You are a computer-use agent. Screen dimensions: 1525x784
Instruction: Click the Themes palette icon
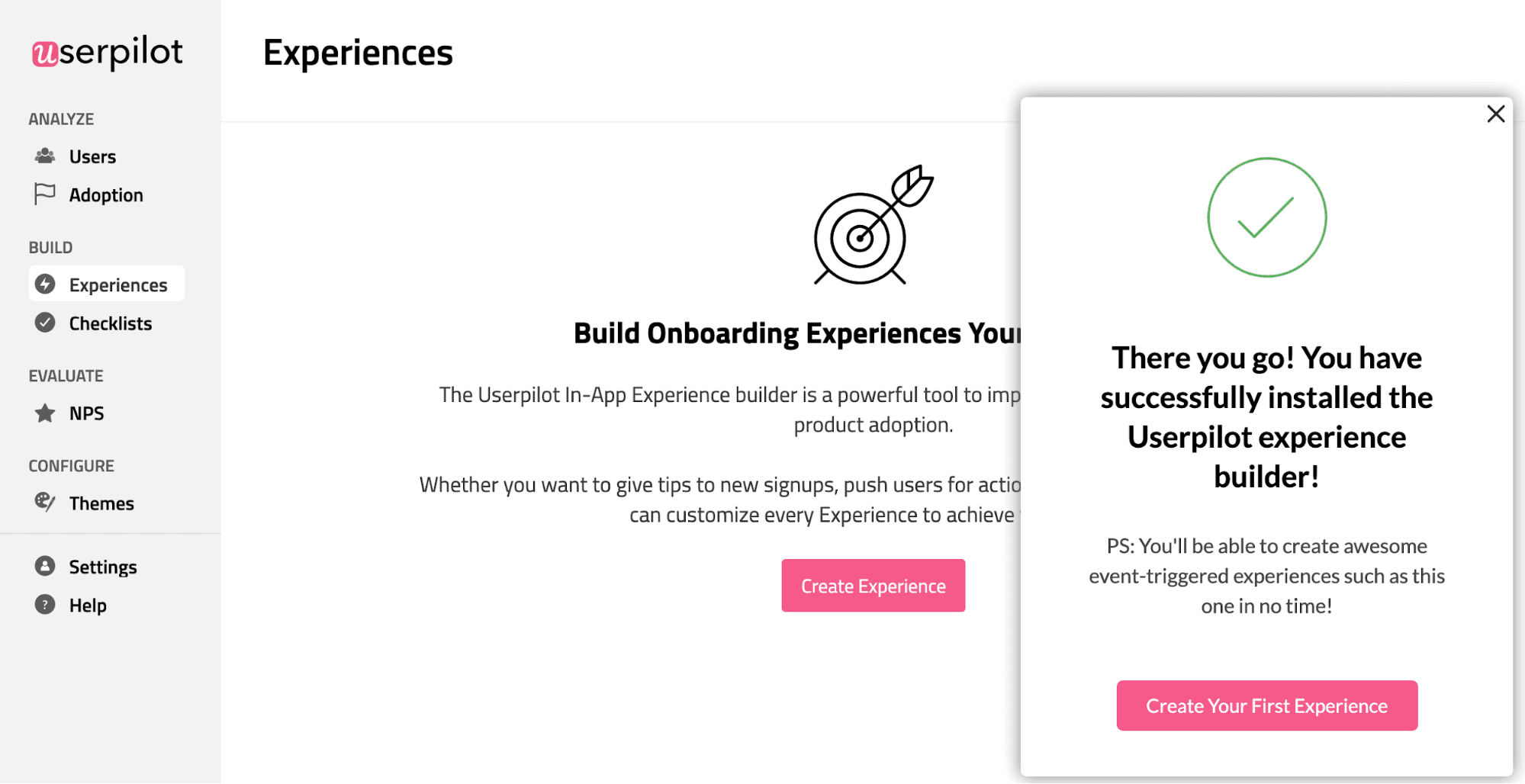point(45,502)
